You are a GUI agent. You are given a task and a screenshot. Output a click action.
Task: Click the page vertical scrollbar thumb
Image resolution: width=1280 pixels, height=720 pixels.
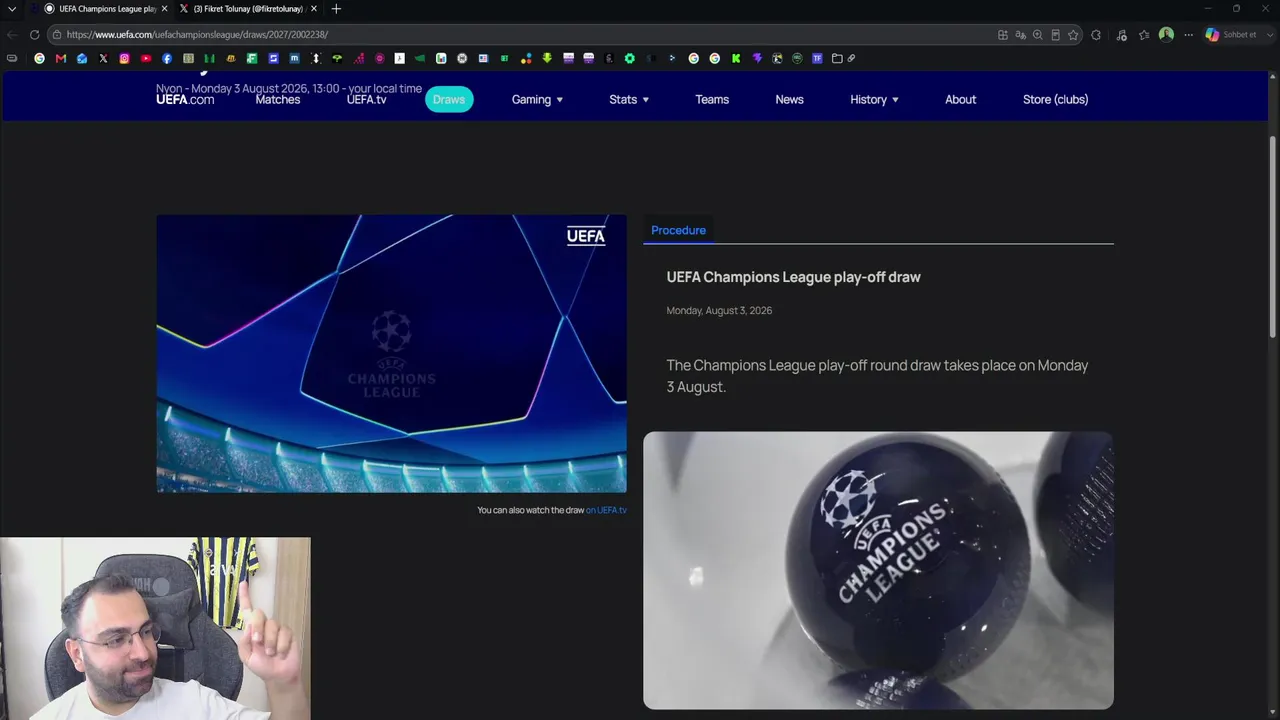tap(1273, 237)
